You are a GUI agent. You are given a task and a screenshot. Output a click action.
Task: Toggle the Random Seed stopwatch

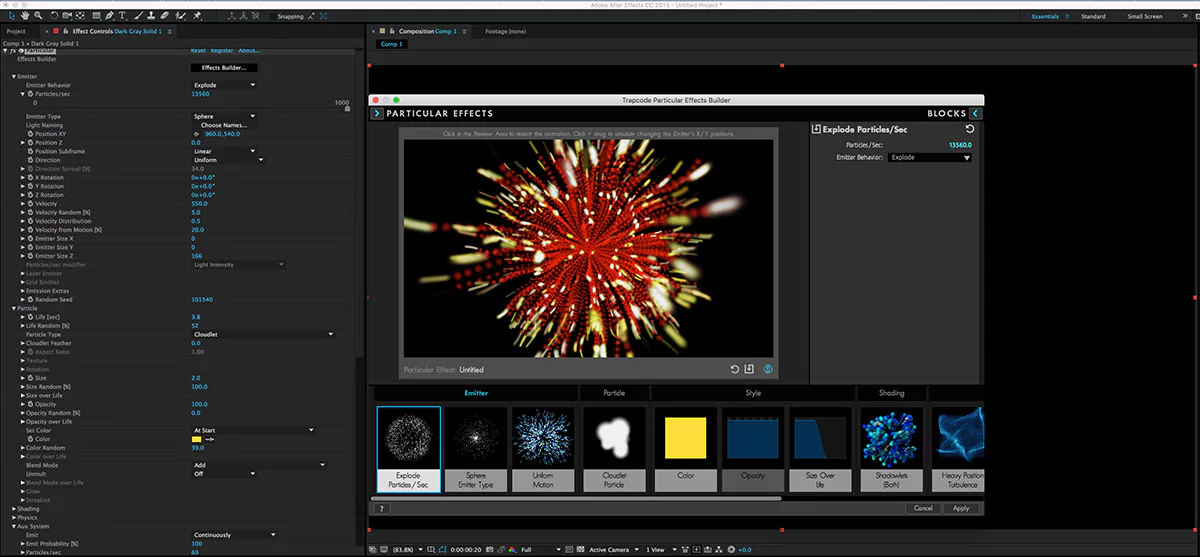29,299
